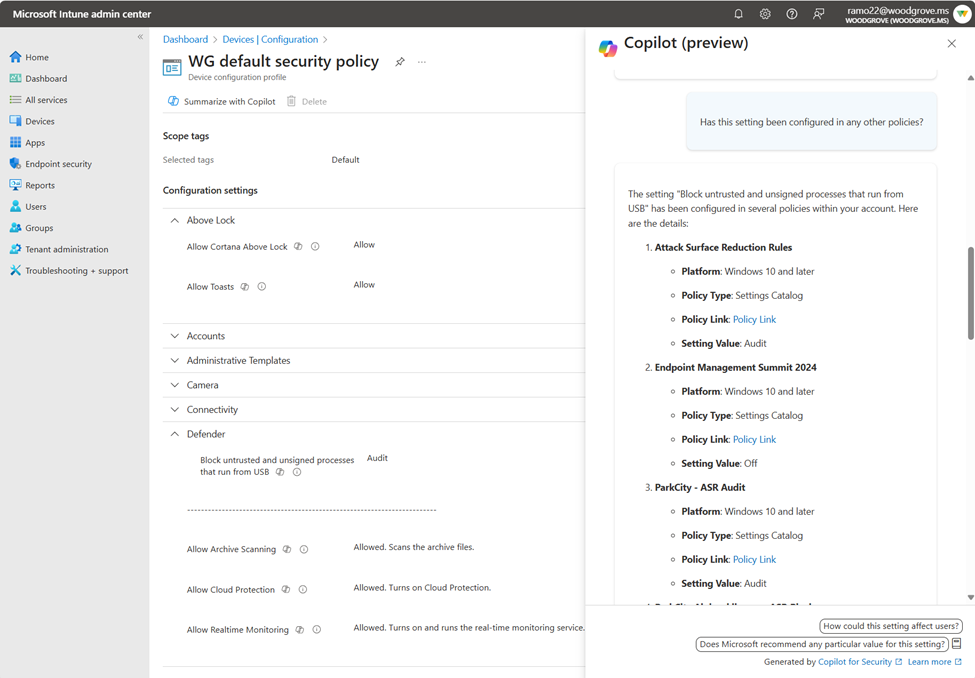
Task: Click info icon beside Block untrusted USB processes
Action: (x=297, y=472)
